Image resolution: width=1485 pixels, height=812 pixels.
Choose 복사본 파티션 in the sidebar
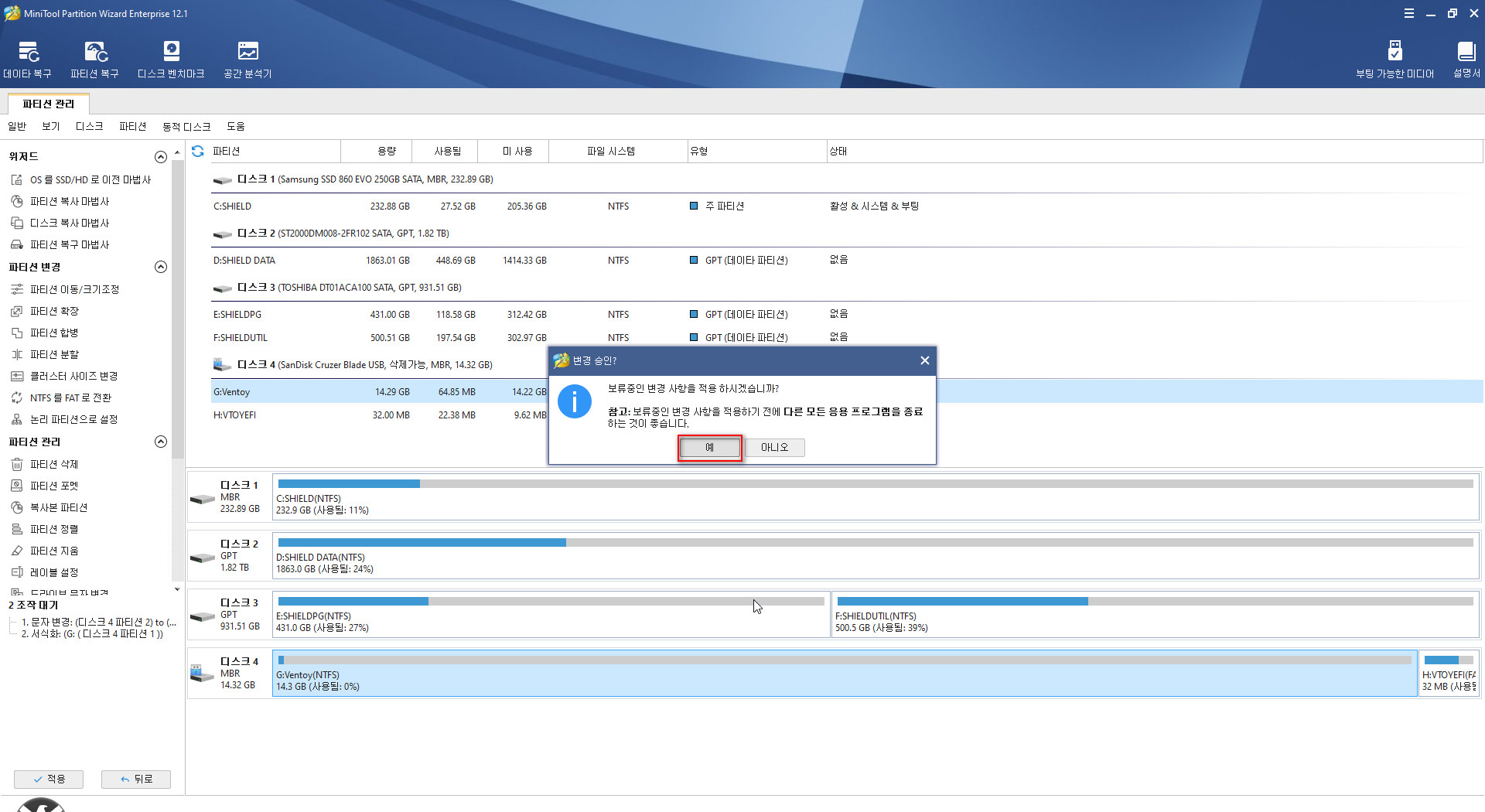[50, 507]
